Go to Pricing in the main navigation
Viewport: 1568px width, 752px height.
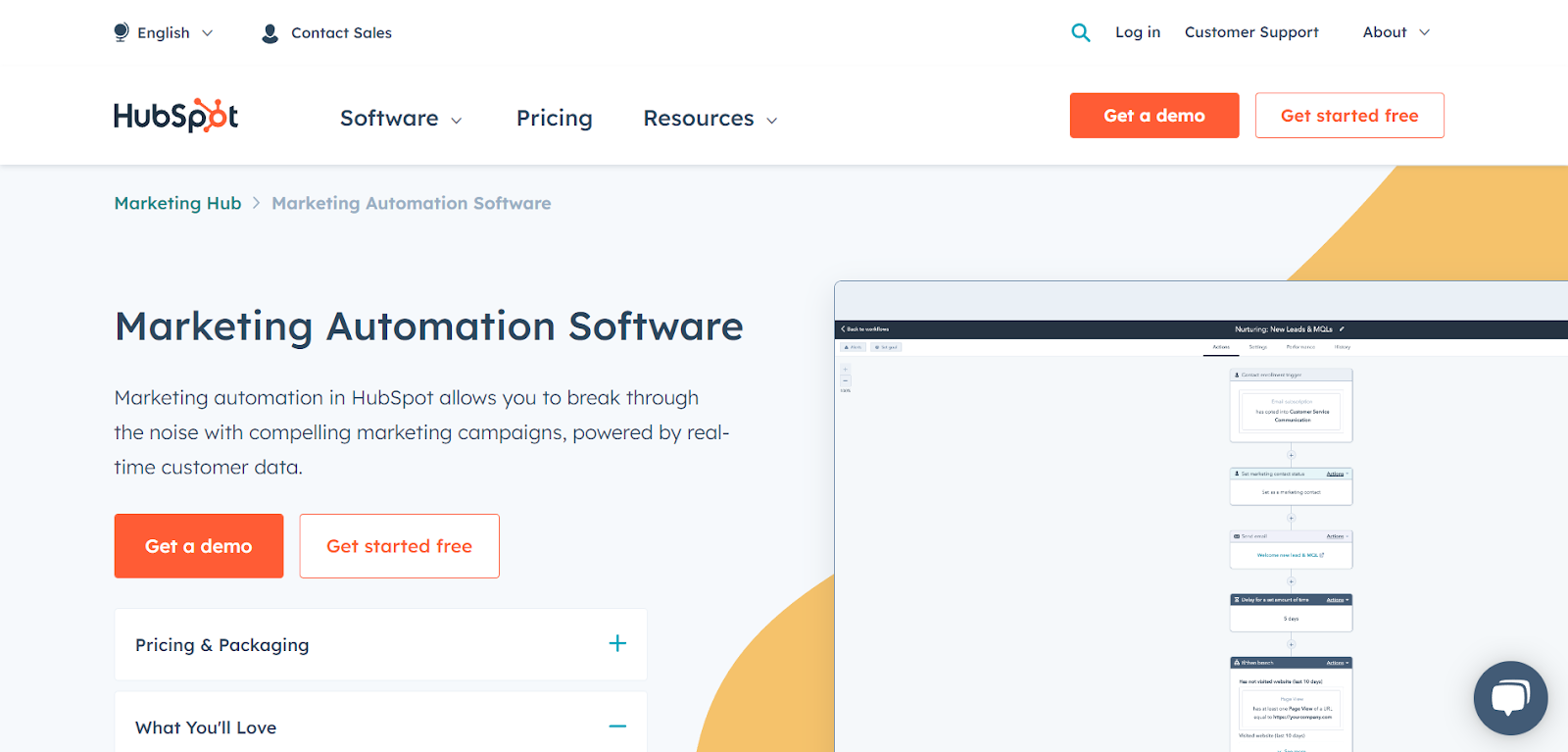[555, 119]
